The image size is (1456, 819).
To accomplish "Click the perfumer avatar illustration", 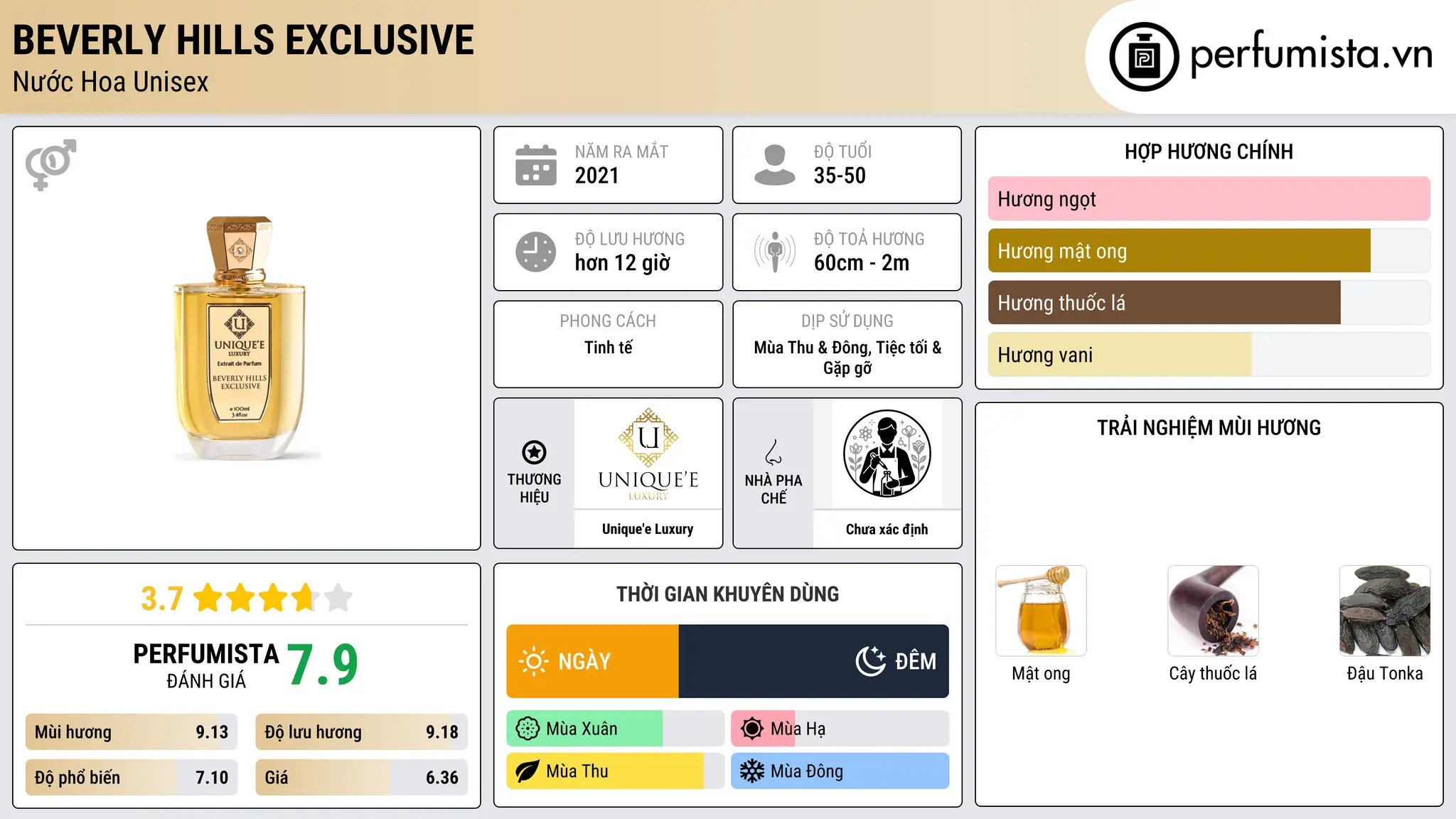I will (x=887, y=454).
